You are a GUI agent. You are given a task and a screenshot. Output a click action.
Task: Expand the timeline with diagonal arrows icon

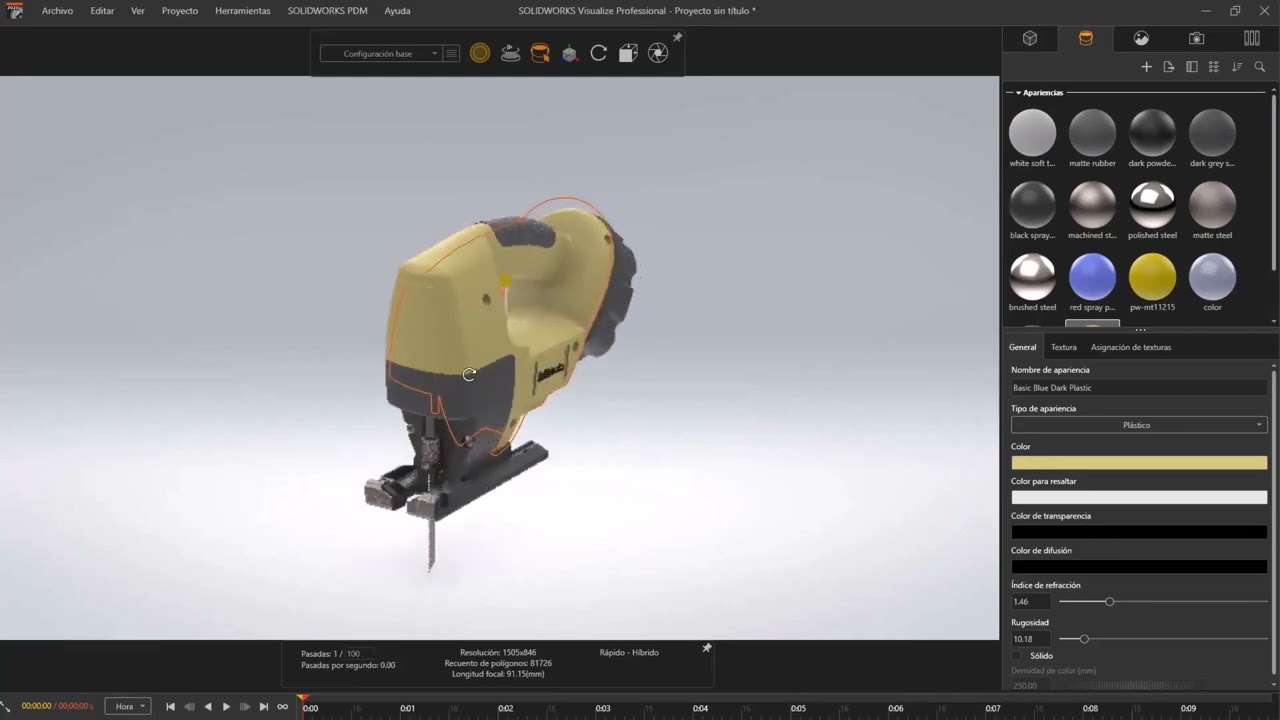(5, 707)
